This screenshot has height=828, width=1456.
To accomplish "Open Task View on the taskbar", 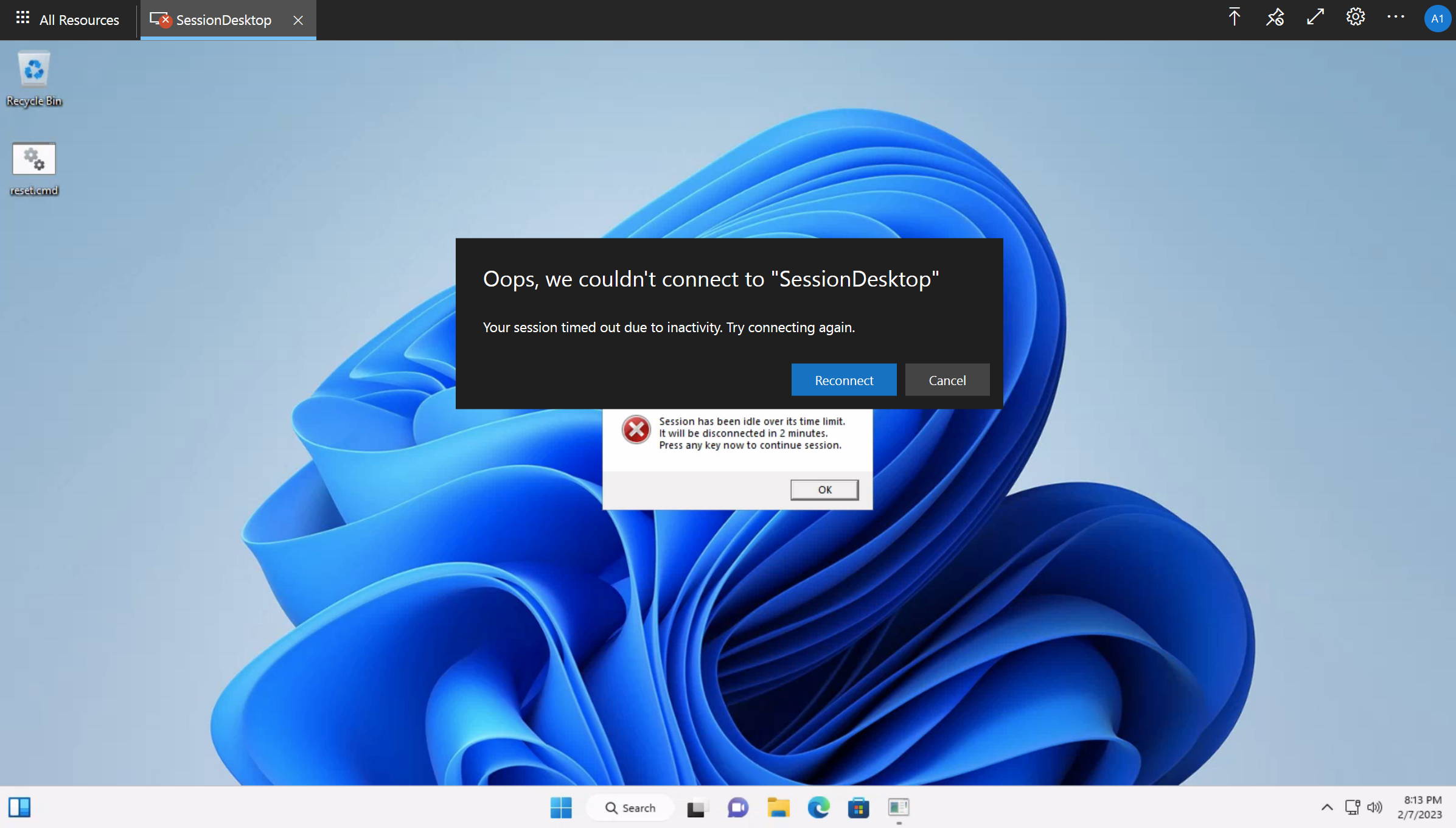I will click(x=697, y=808).
